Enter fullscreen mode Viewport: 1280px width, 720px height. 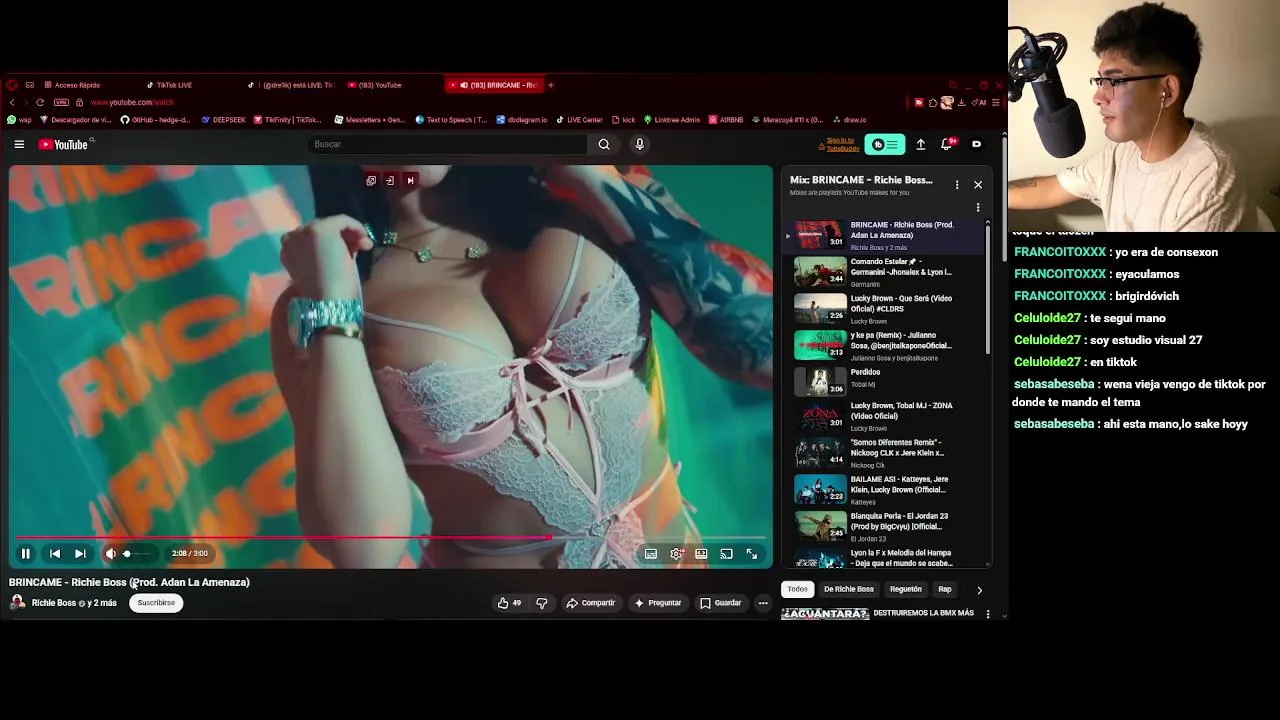click(x=752, y=553)
